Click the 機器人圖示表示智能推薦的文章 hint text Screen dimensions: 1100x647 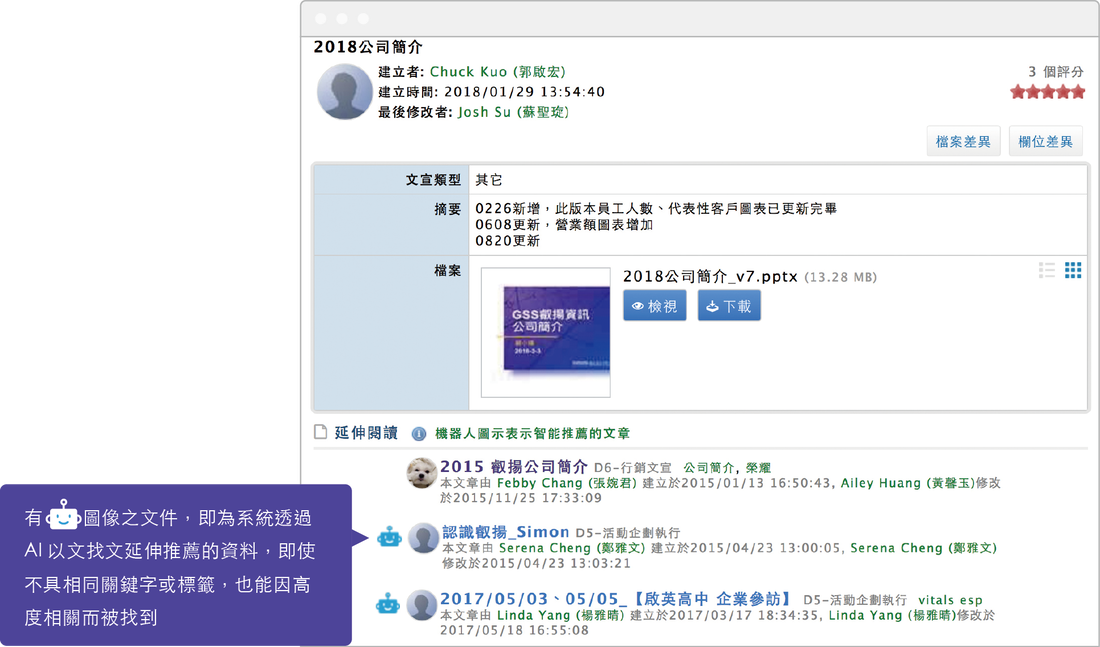click(532, 434)
